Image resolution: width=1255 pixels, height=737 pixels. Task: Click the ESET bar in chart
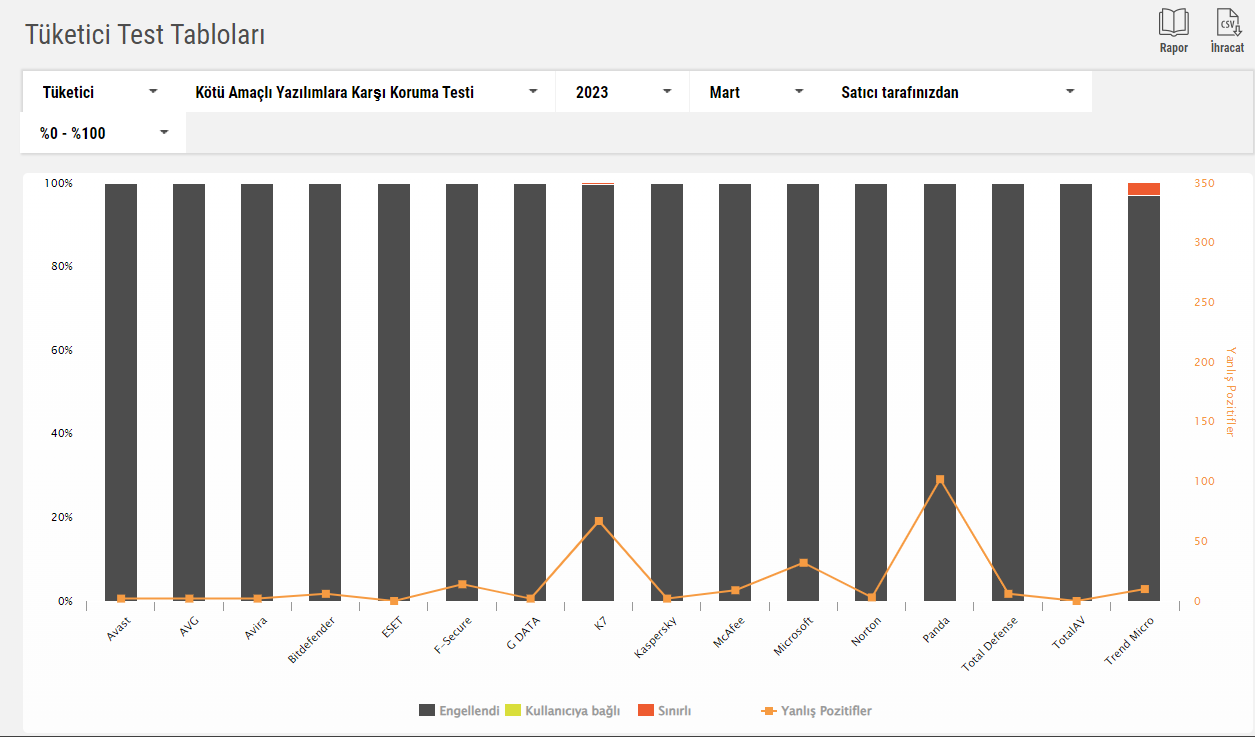click(x=394, y=392)
